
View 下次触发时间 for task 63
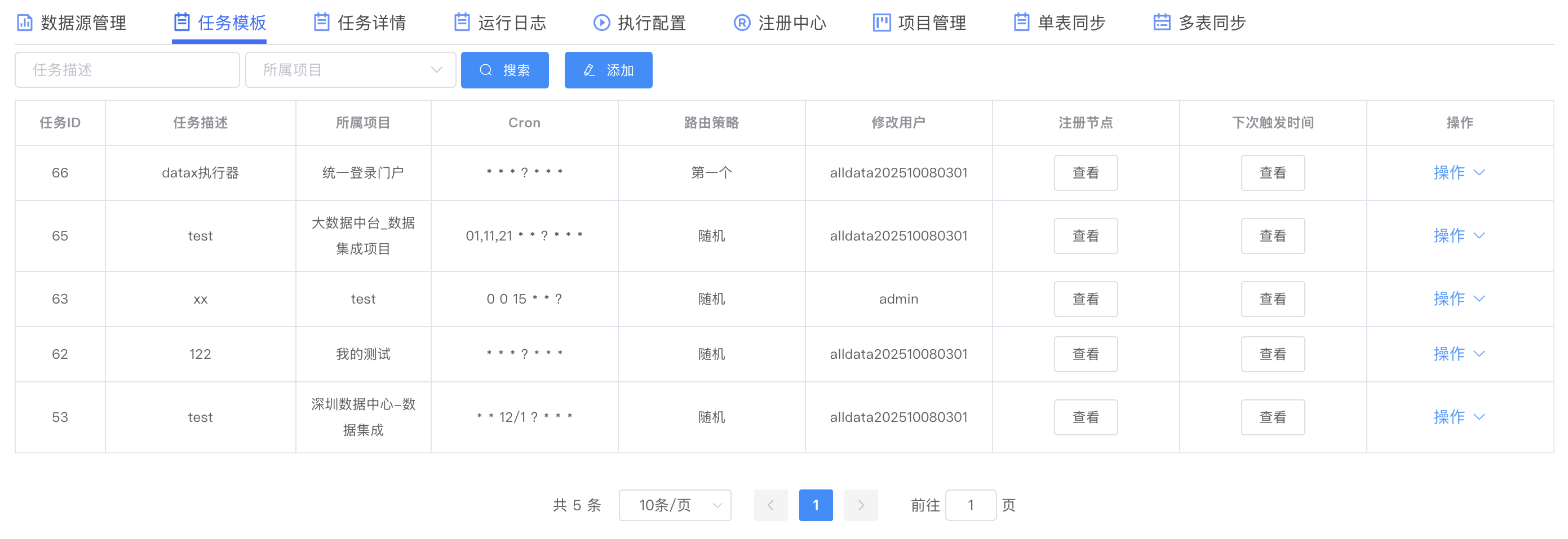pyautogui.click(x=1272, y=299)
